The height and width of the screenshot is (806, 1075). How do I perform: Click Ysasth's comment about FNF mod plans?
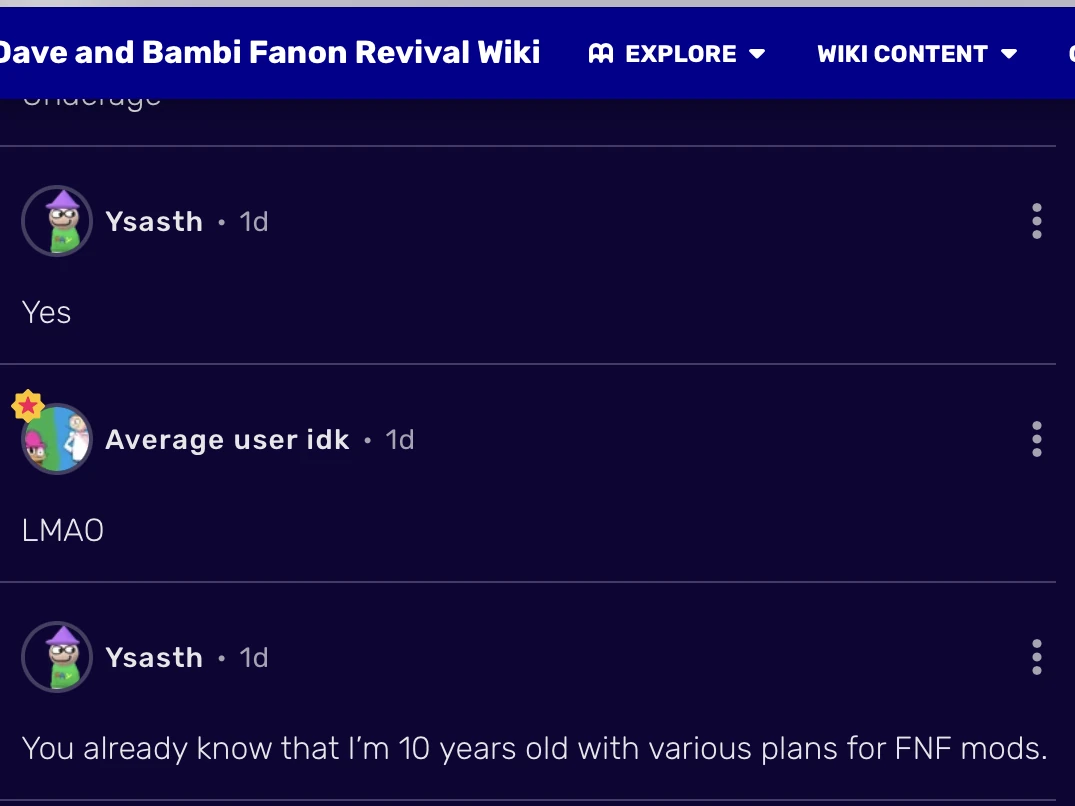click(535, 747)
